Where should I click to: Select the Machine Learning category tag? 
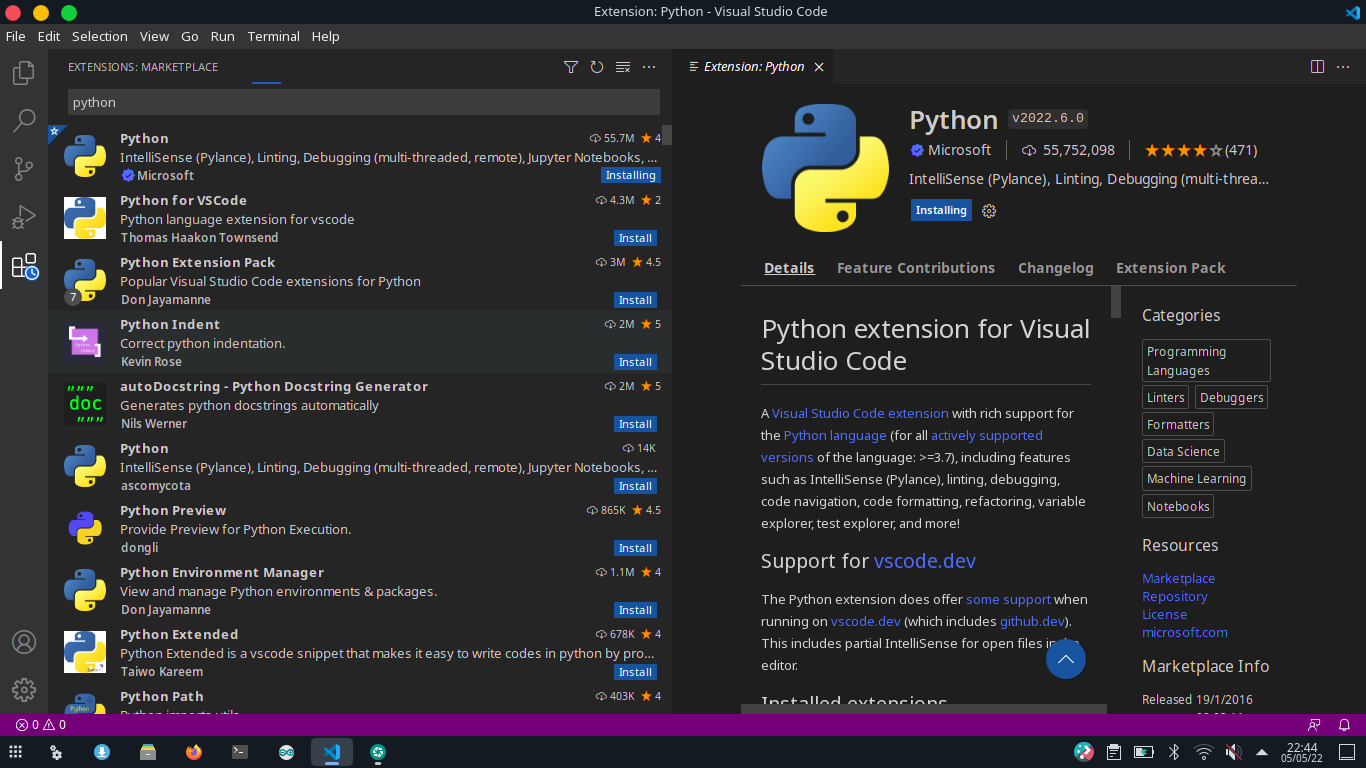point(1196,479)
